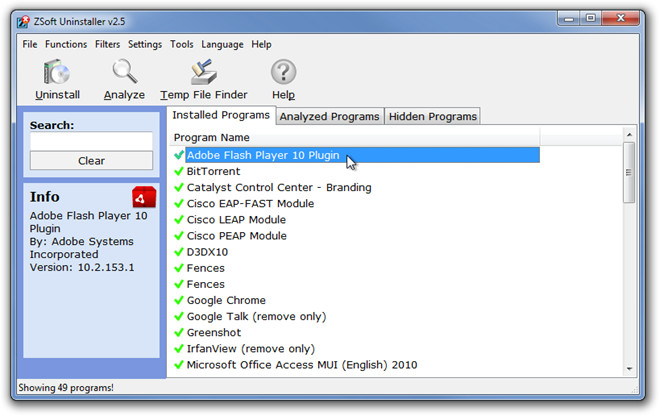Select Microsoft Office Access MUI (English) 2010
660x416 pixels.
302,365
